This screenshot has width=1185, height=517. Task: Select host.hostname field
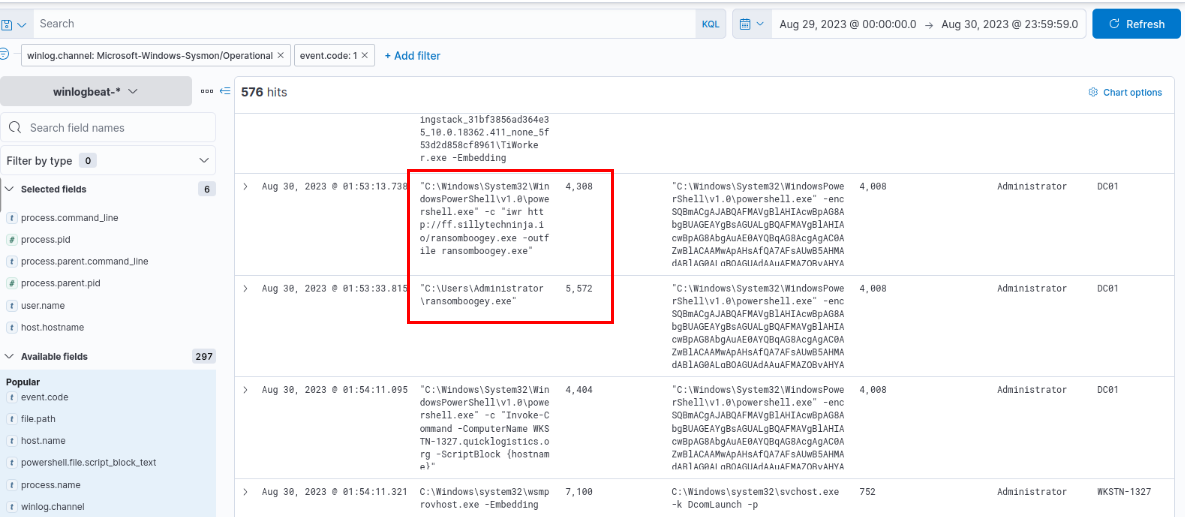pos(52,327)
